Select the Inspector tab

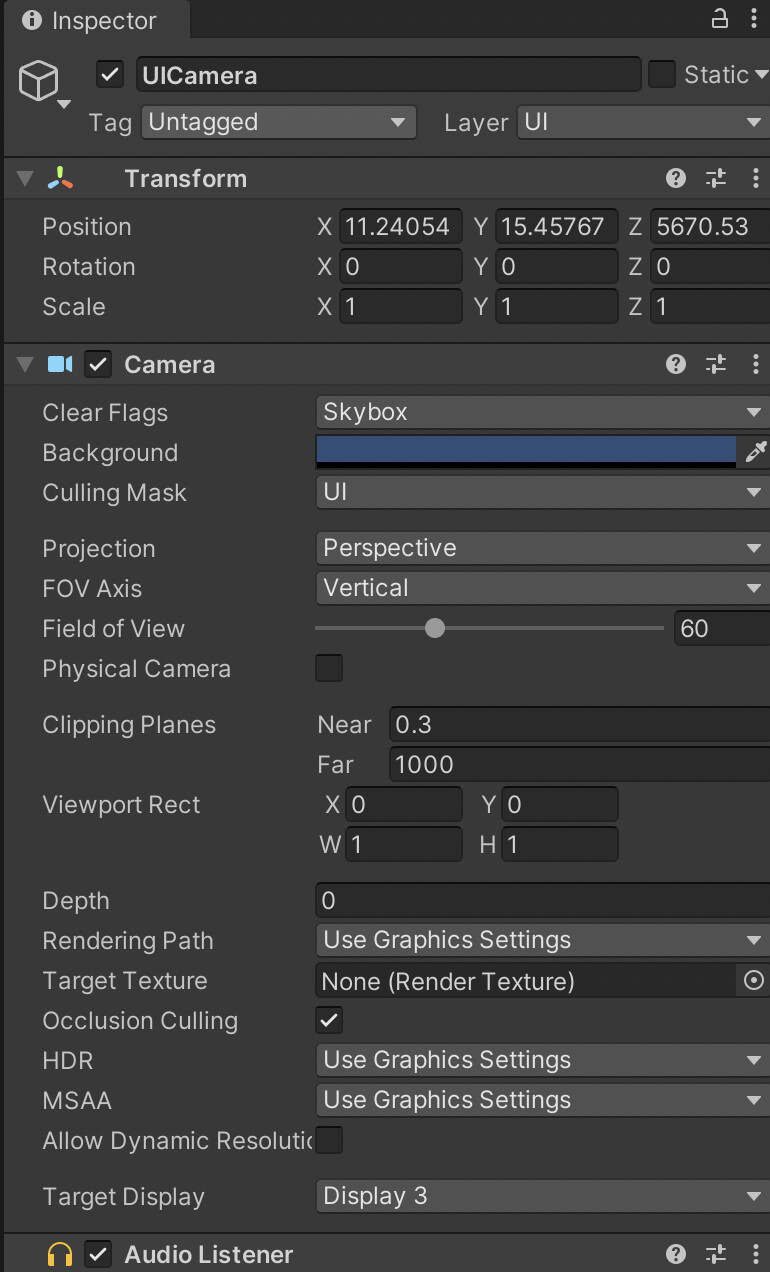click(x=90, y=20)
